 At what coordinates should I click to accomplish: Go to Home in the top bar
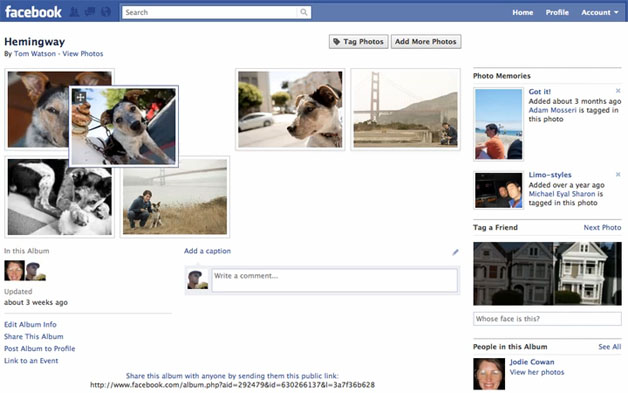click(523, 12)
